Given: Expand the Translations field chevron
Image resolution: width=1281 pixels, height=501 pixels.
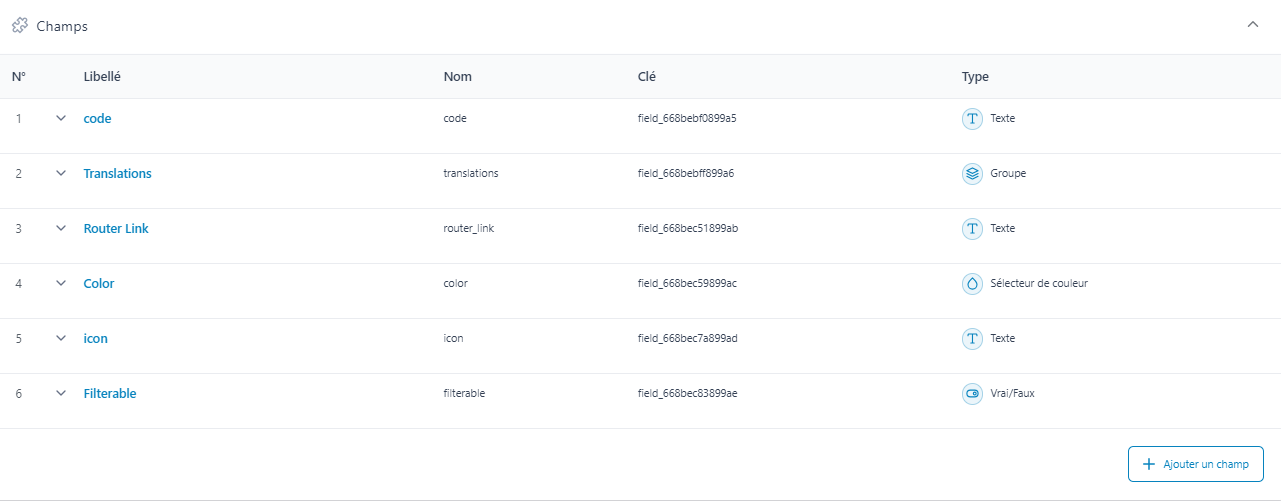Looking at the screenshot, I should point(61,173).
